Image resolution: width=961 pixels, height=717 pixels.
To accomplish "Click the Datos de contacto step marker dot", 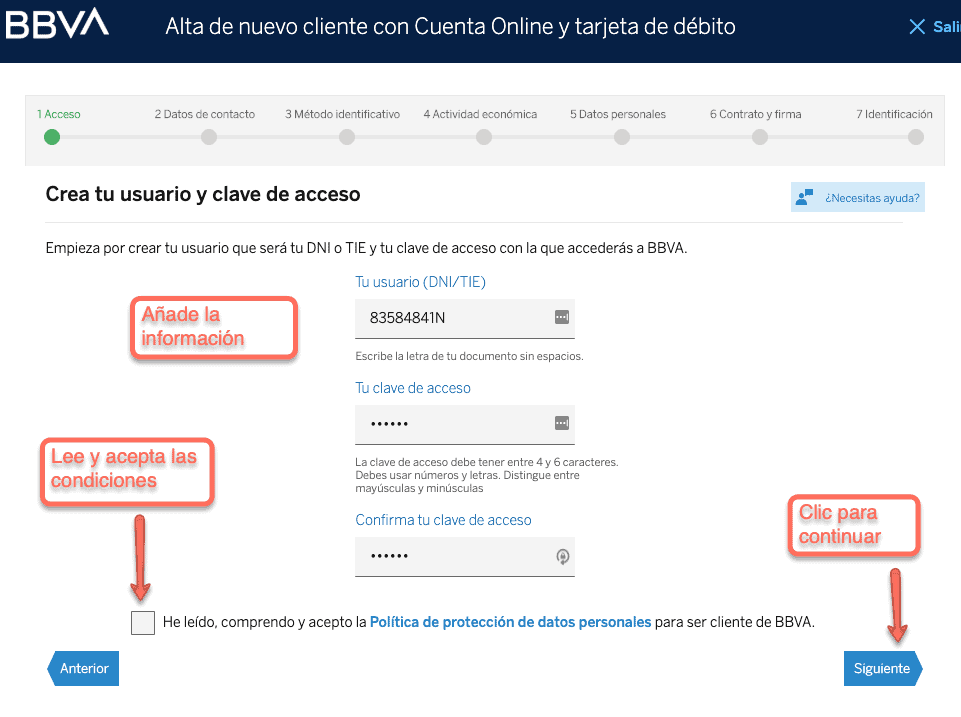I will coord(209,137).
